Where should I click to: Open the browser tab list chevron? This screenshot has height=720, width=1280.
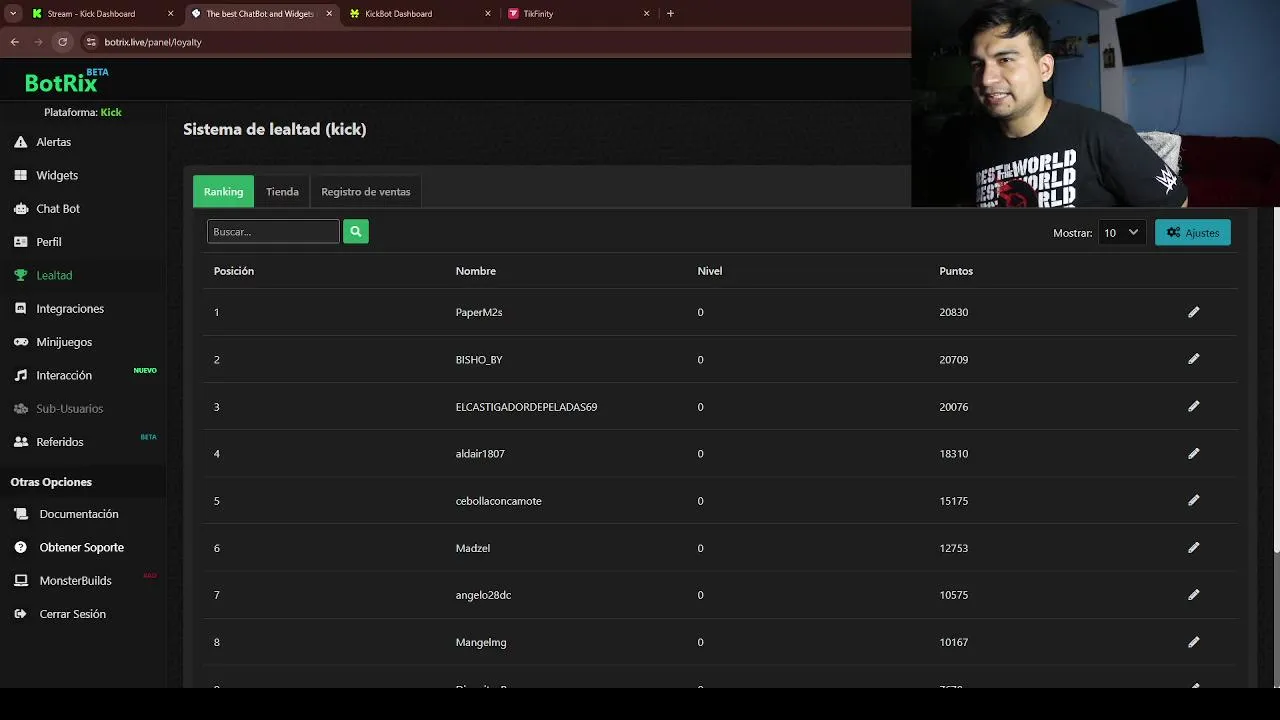pyautogui.click(x=12, y=14)
